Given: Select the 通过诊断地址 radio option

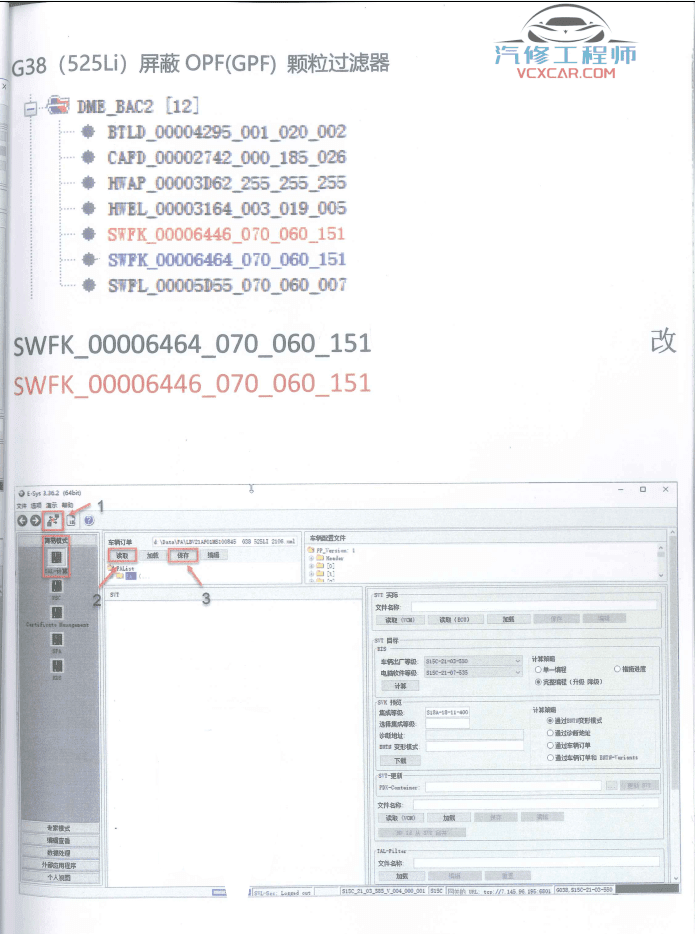Looking at the screenshot, I should coord(550,733).
